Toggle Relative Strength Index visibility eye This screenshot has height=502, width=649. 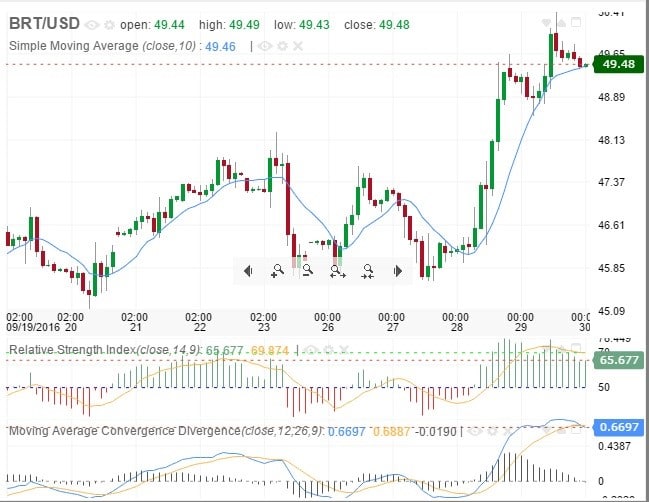312,350
